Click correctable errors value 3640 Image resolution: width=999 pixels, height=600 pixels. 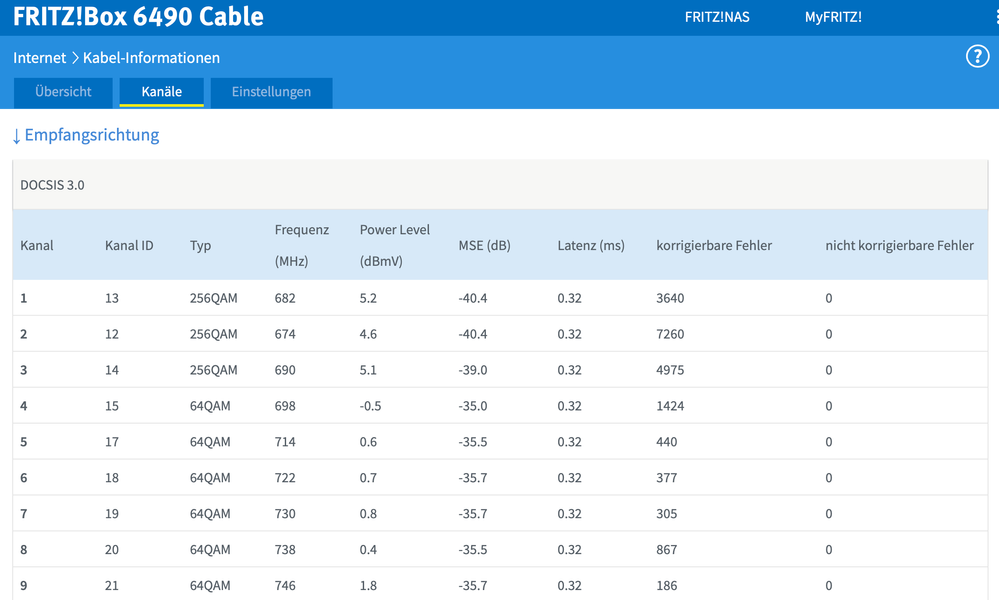(x=670, y=298)
